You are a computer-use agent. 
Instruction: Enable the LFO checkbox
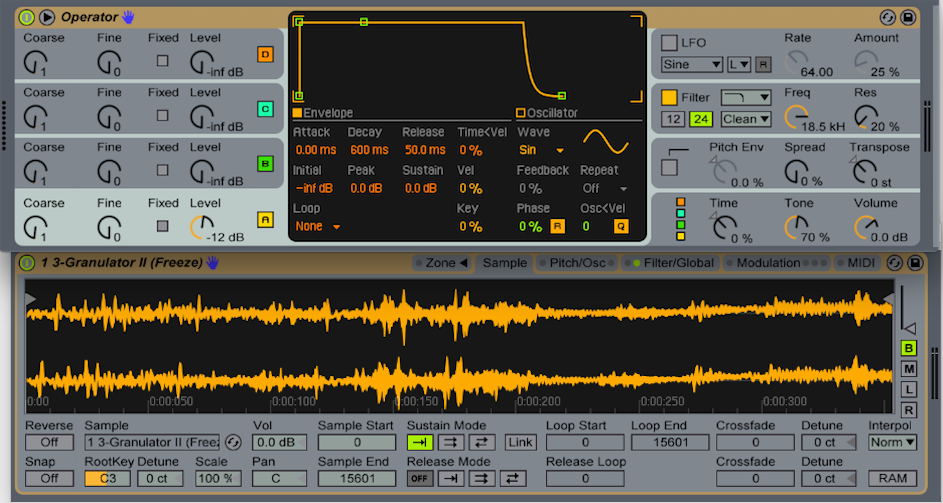(669, 43)
